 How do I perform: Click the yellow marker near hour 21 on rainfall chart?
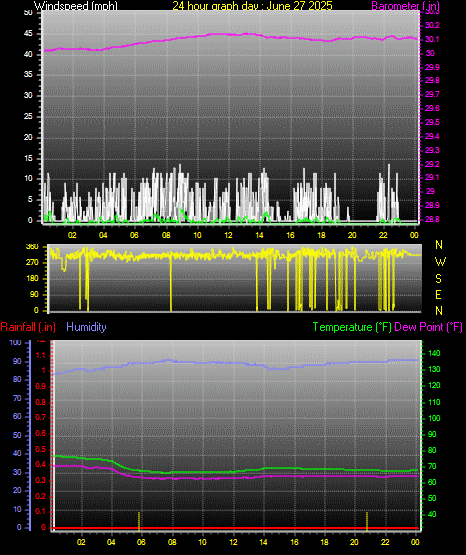click(x=367, y=521)
